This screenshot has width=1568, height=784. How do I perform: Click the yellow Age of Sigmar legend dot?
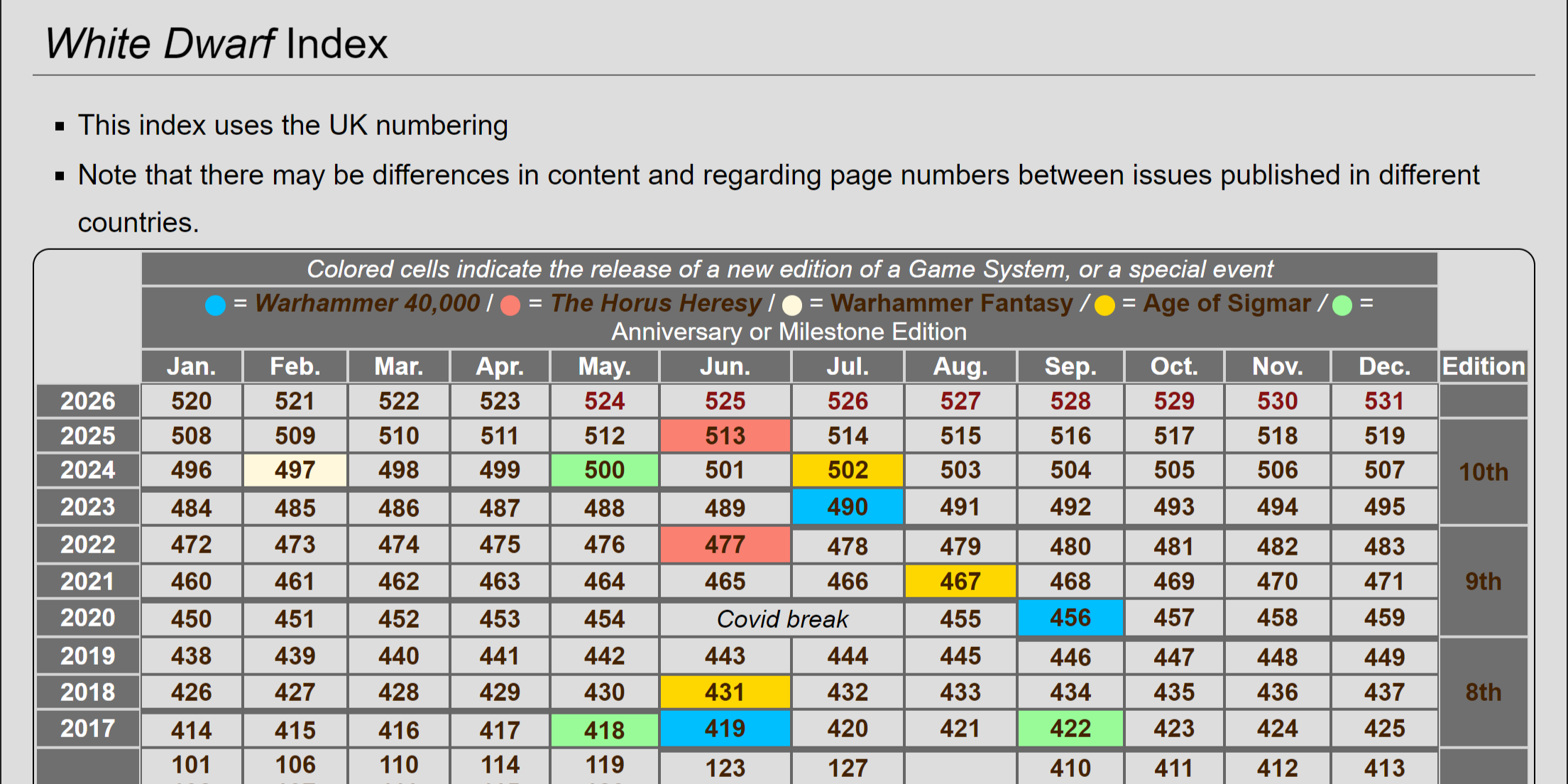pos(1104,305)
